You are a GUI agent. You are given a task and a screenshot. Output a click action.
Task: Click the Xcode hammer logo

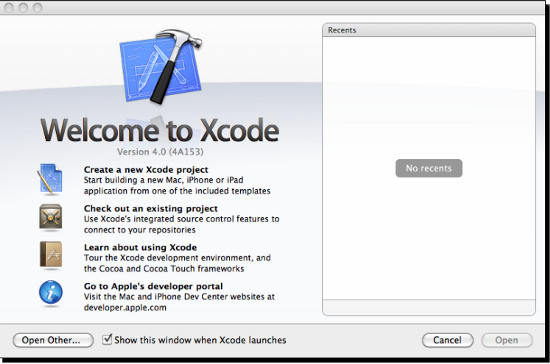(161, 67)
